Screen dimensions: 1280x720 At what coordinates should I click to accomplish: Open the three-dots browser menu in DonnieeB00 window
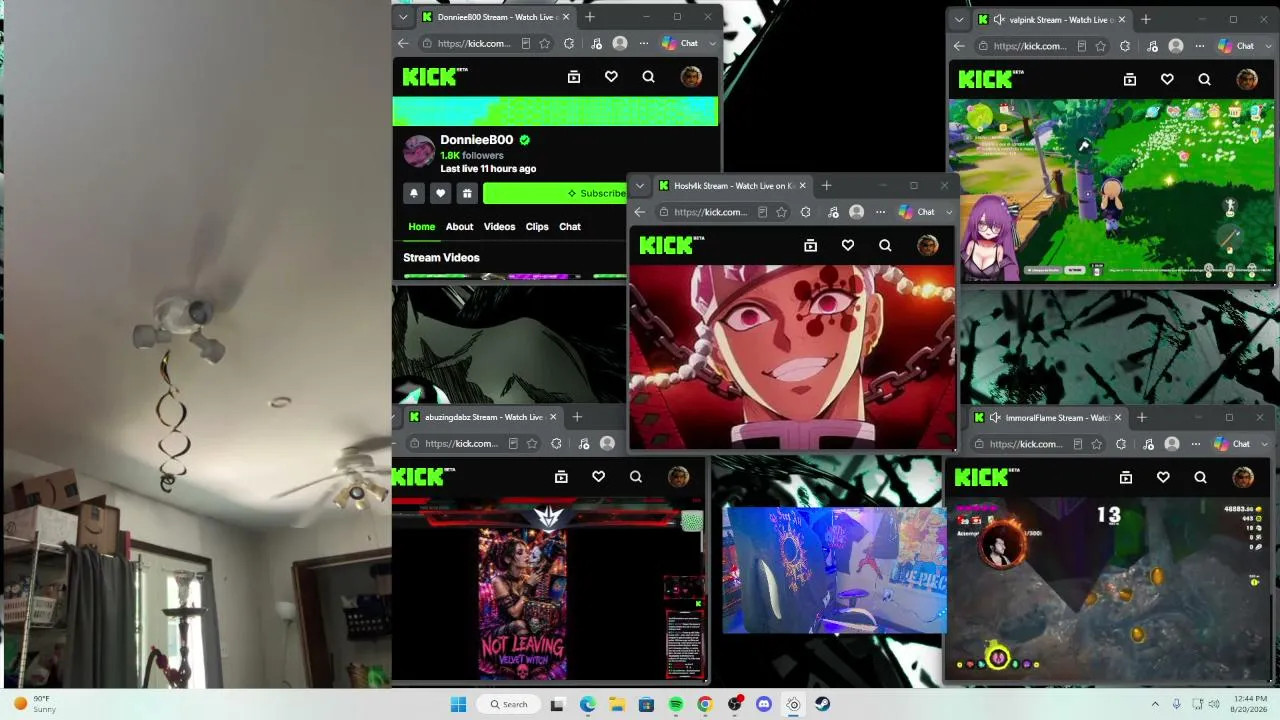click(644, 44)
